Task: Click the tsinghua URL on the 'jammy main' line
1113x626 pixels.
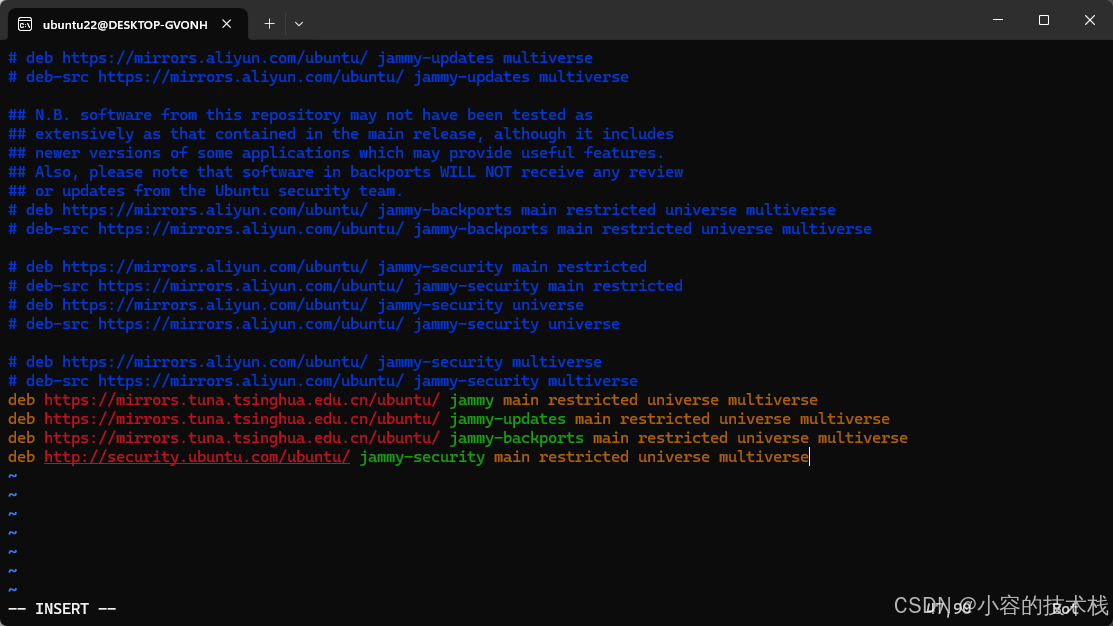Action: (242, 400)
